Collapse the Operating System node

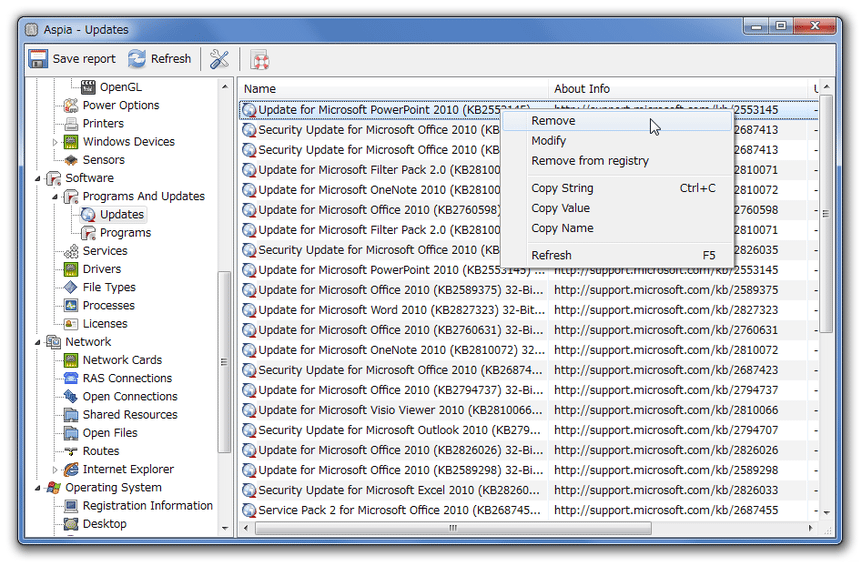(x=37, y=488)
